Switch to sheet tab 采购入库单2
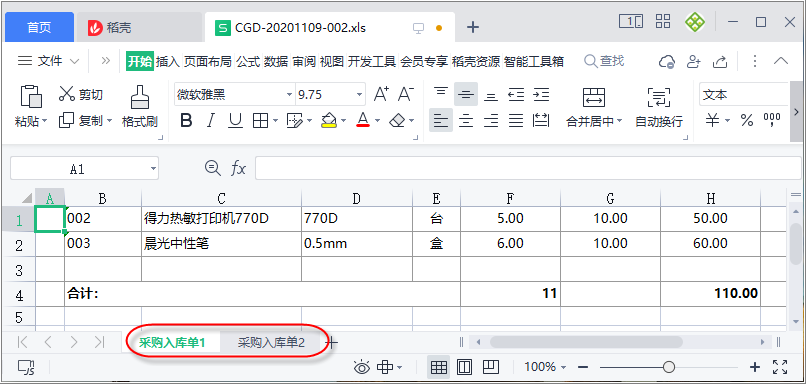Viewport: 806px width, 384px height. pos(271,343)
